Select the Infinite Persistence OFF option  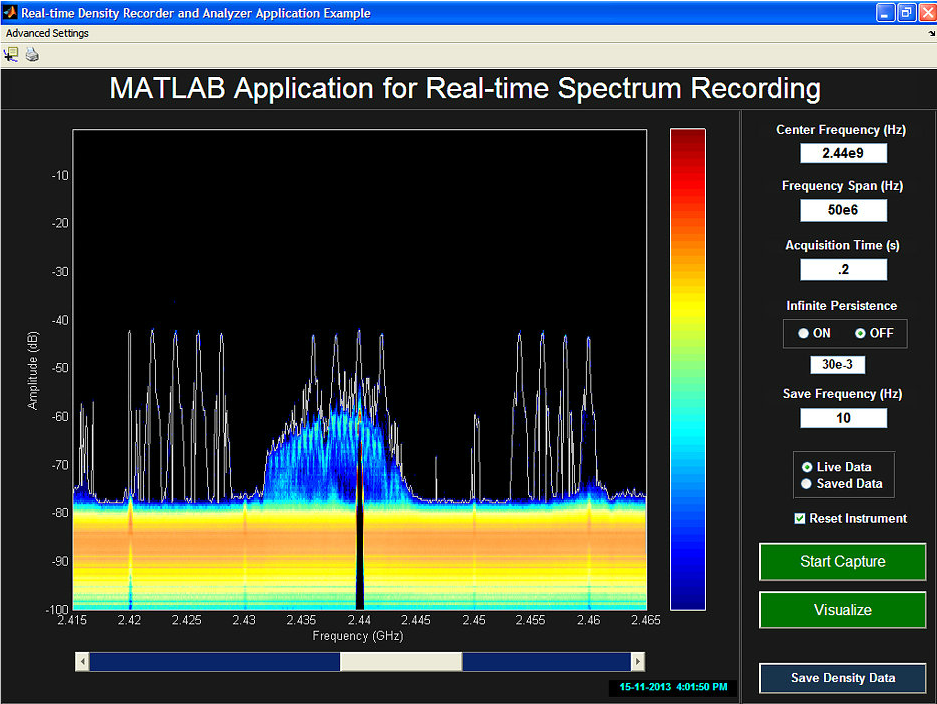click(861, 333)
